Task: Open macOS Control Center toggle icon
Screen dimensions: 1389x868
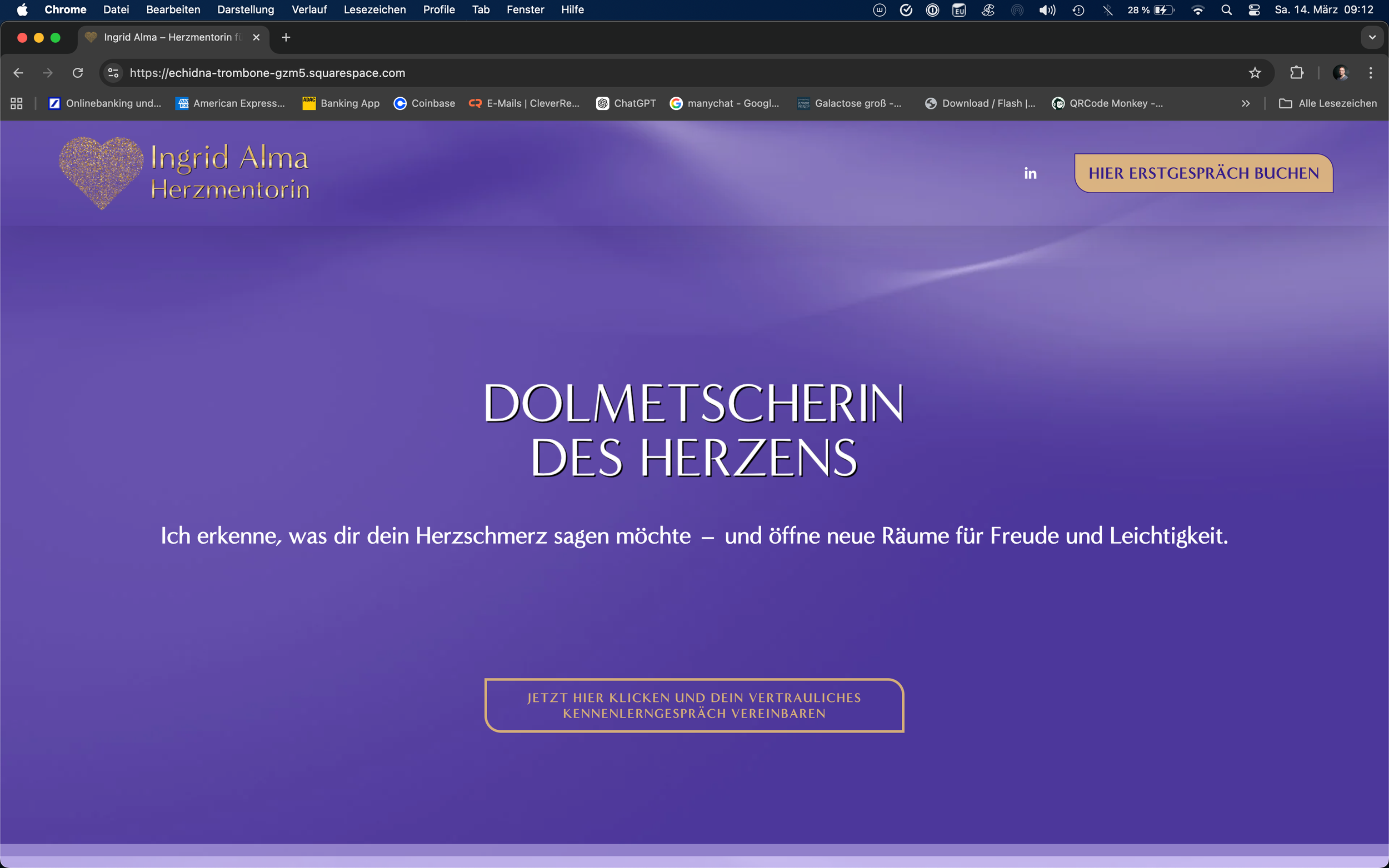Action: click(1254, 10)
